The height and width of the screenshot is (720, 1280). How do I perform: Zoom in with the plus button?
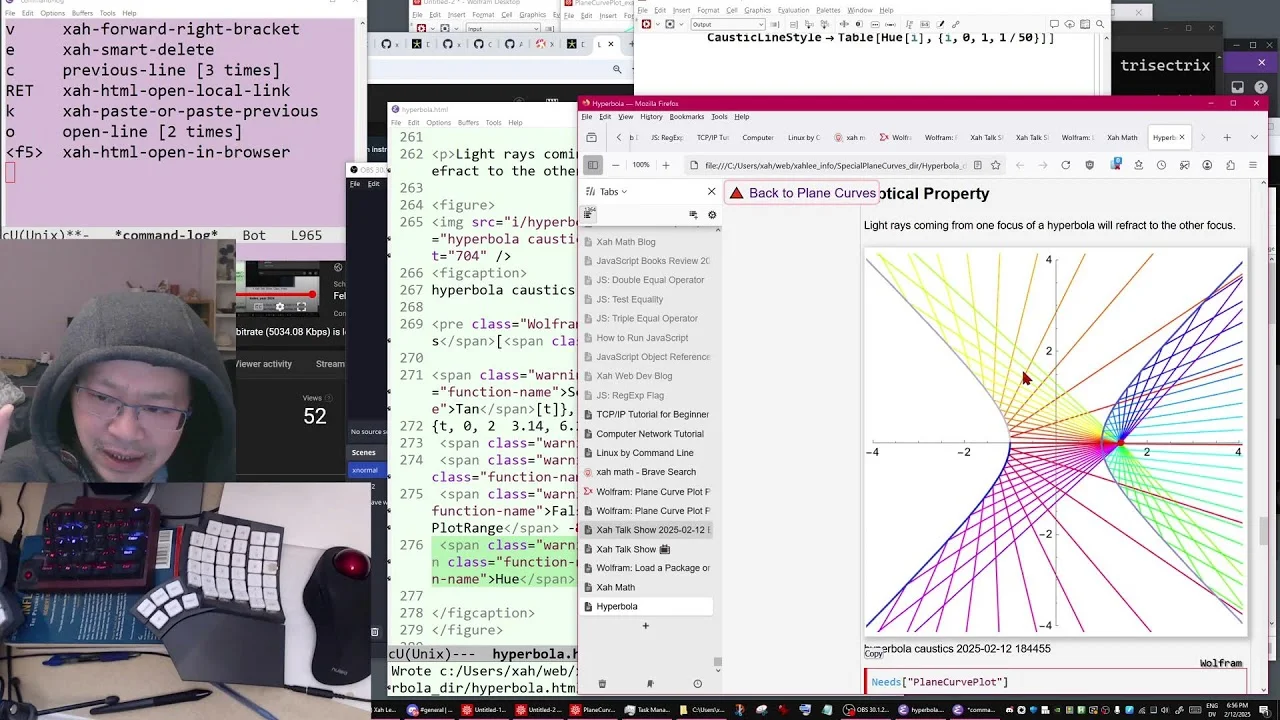[666, 165]
